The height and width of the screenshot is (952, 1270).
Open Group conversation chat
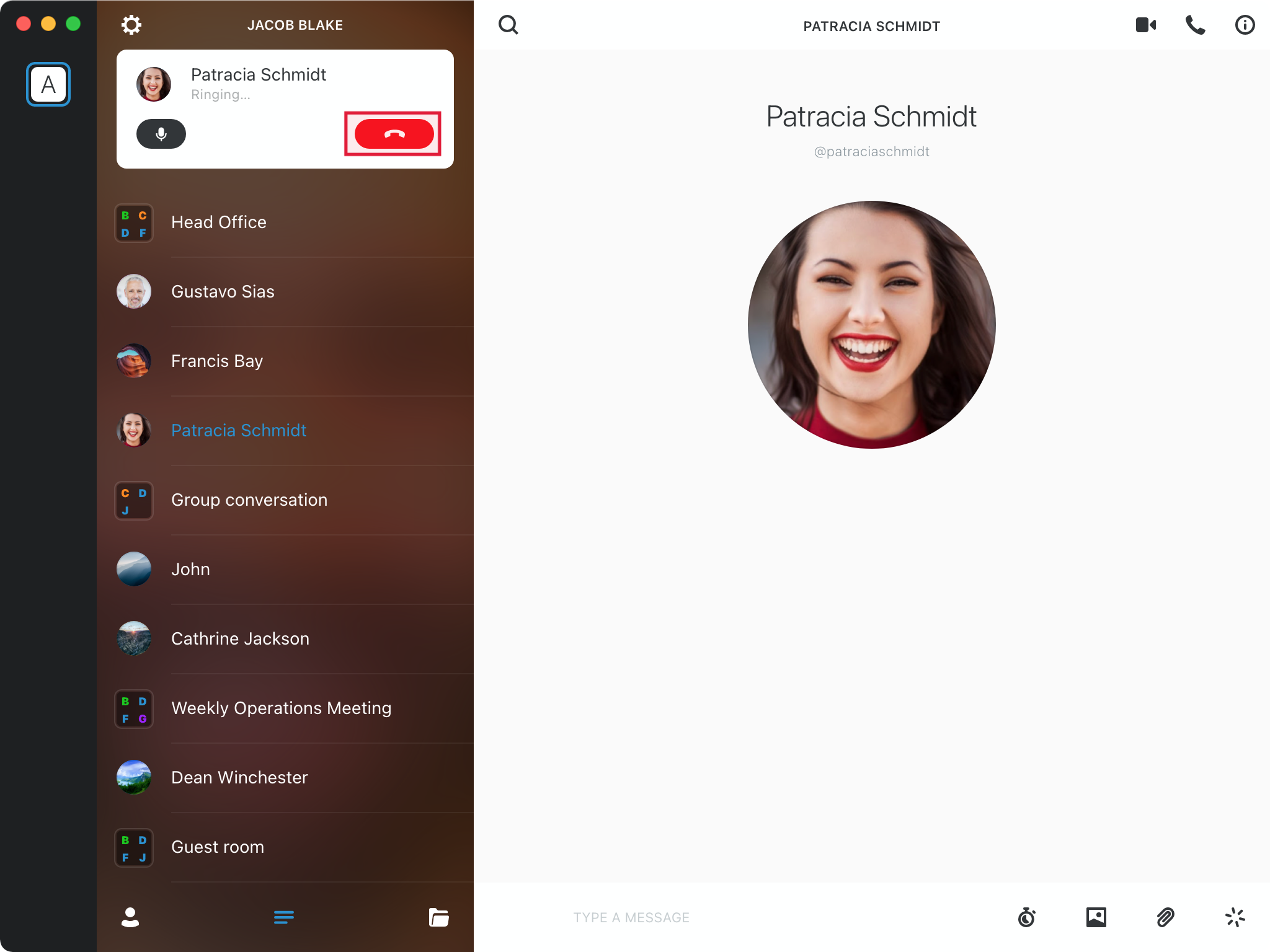285,500
